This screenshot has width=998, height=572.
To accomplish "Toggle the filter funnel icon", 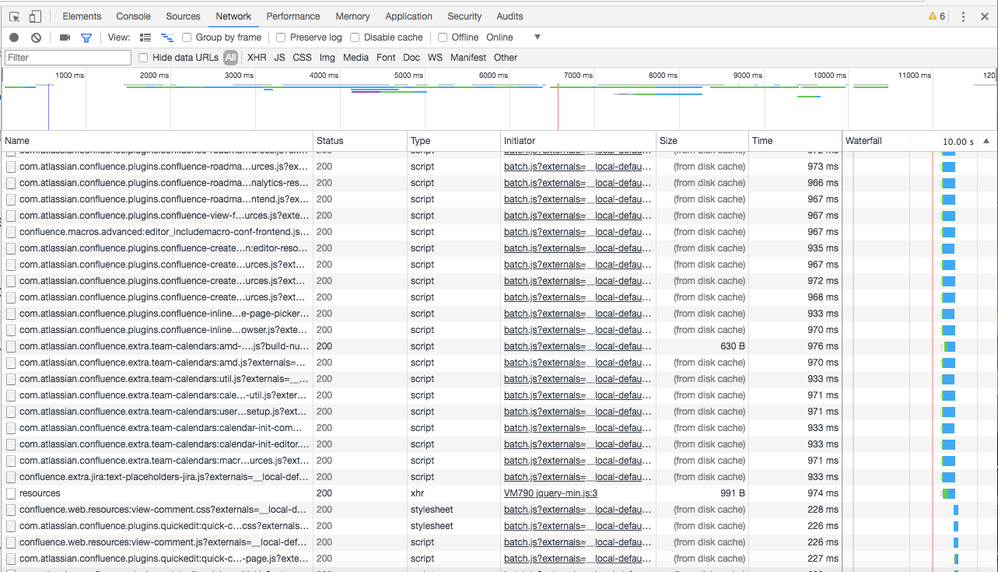I will pos(86,38).
